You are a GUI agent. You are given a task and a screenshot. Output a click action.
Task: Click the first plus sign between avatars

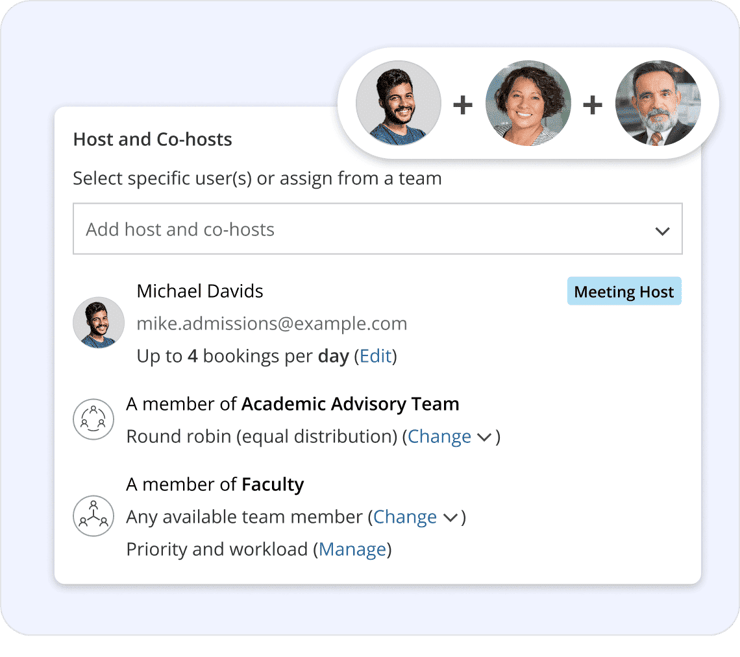(463, 105)
